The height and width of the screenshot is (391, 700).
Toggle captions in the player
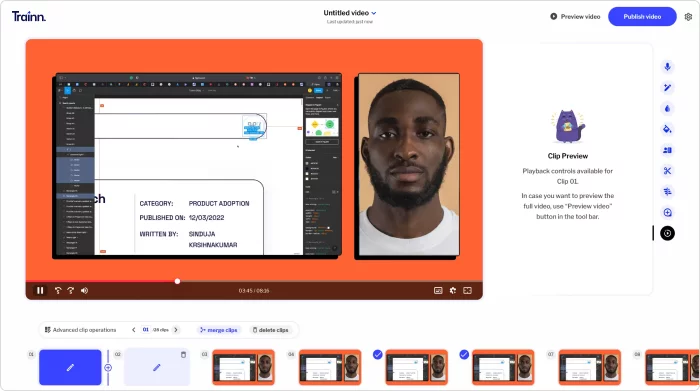[x=438, y=291]
